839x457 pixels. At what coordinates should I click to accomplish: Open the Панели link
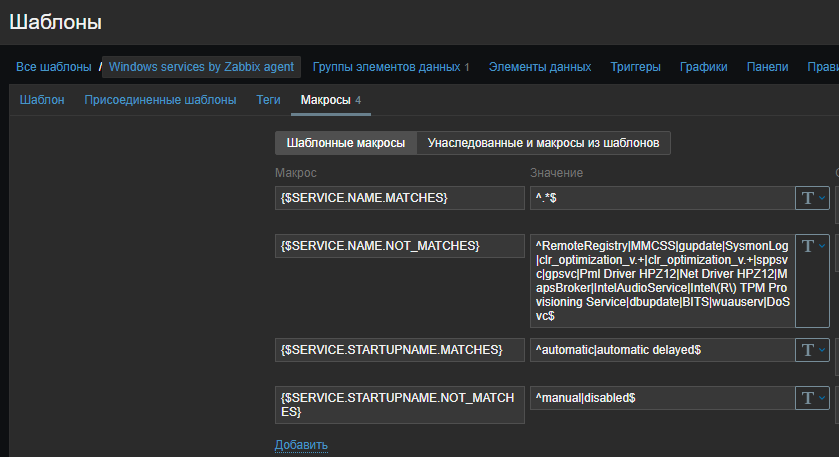point(767,67)
